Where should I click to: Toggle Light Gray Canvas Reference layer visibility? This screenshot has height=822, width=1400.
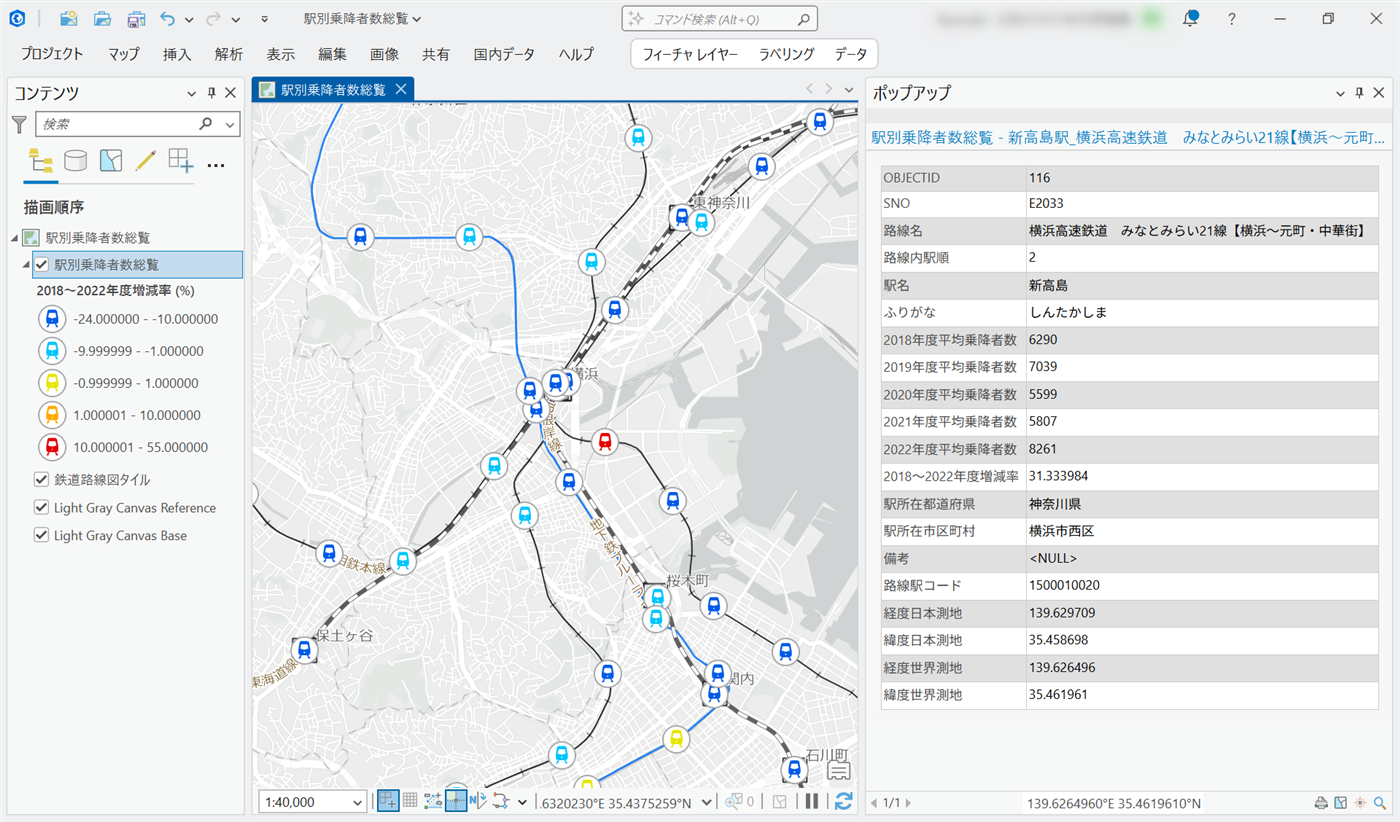pyautogui.click(x=42, y=508)
